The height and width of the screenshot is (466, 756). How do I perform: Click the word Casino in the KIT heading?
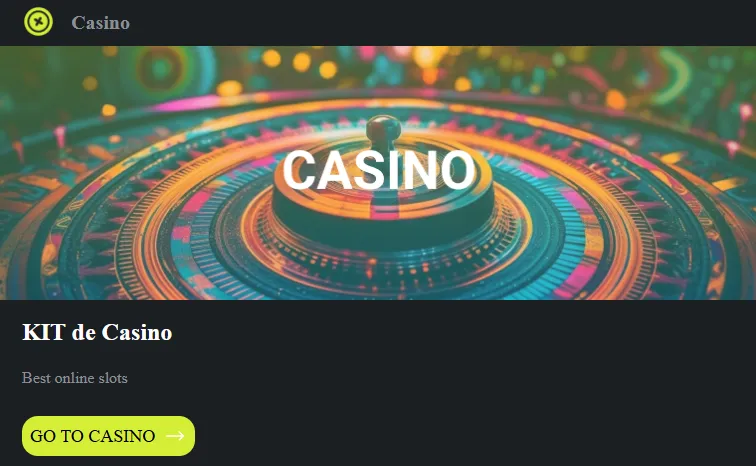pos(137,332)
